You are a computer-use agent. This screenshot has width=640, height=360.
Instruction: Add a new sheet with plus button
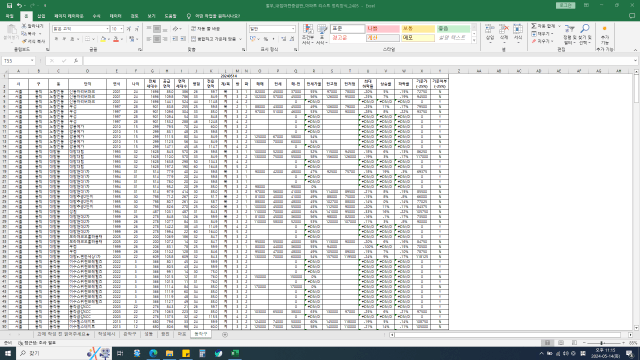pyautogui.click(x=225, y=335)
